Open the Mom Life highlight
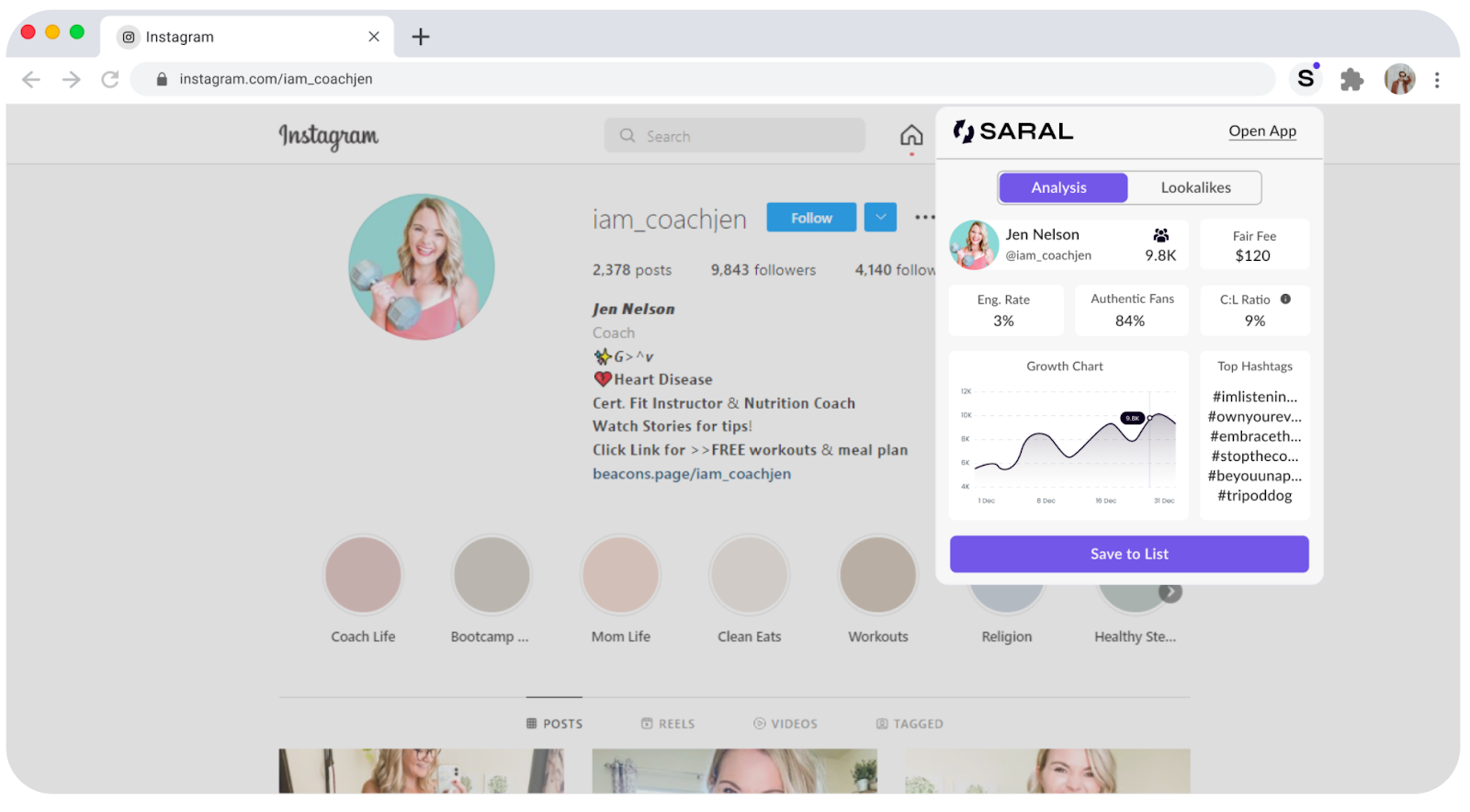Image resolution: width=1470 pixels, height=812 pixels. click(621, 575)
